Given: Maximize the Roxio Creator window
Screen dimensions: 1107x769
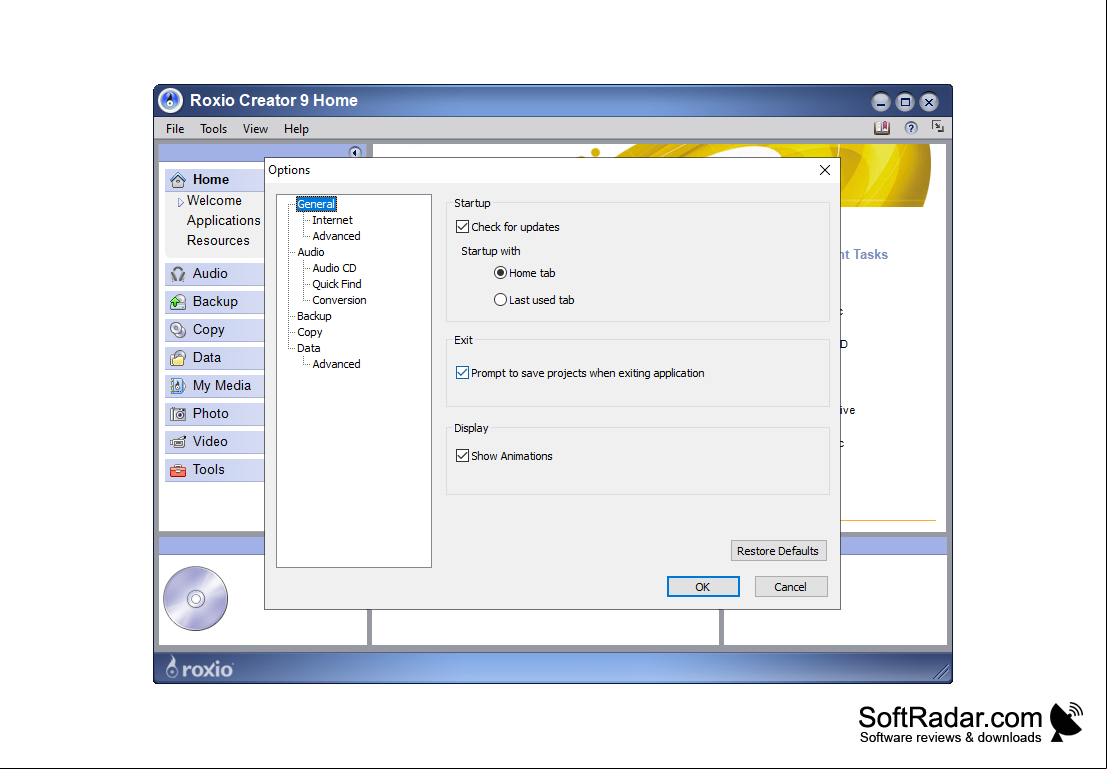Looking at the screenshot, I should point(905,102).
